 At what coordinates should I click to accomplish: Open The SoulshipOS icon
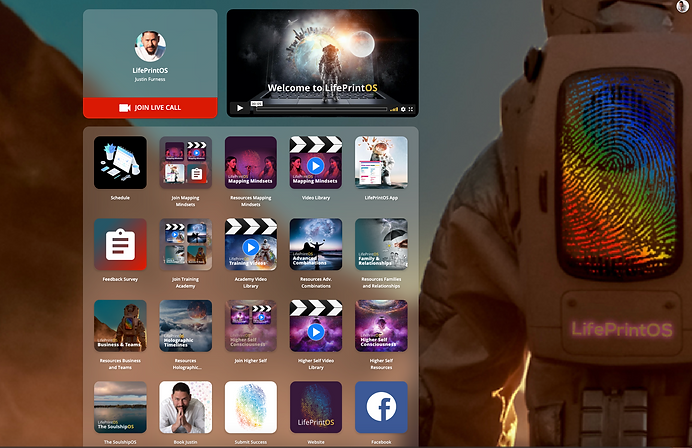click(120, 407)
